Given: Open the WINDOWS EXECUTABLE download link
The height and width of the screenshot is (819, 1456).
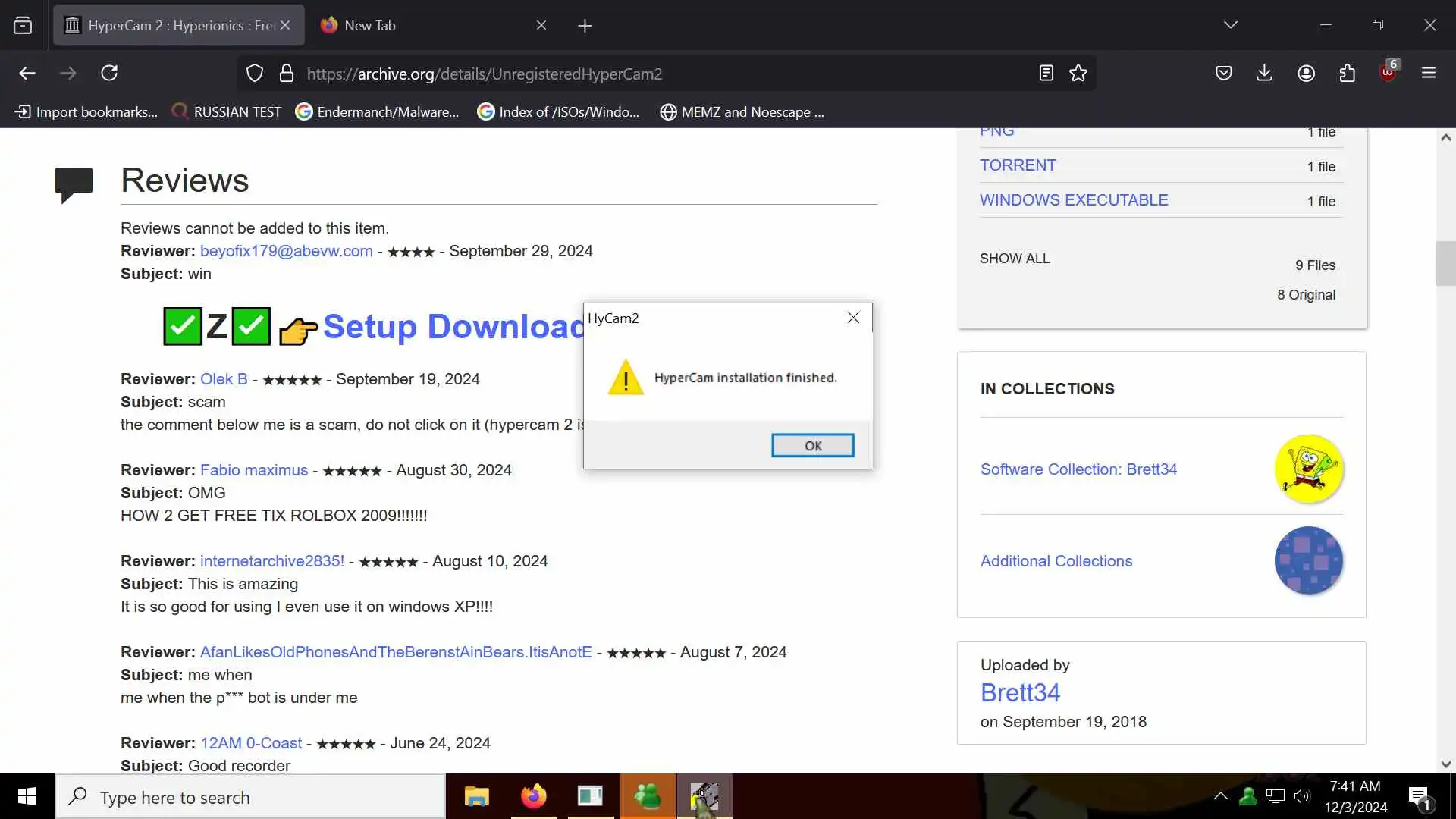Looking at the screenshot, I should (x=1073, y=200).
